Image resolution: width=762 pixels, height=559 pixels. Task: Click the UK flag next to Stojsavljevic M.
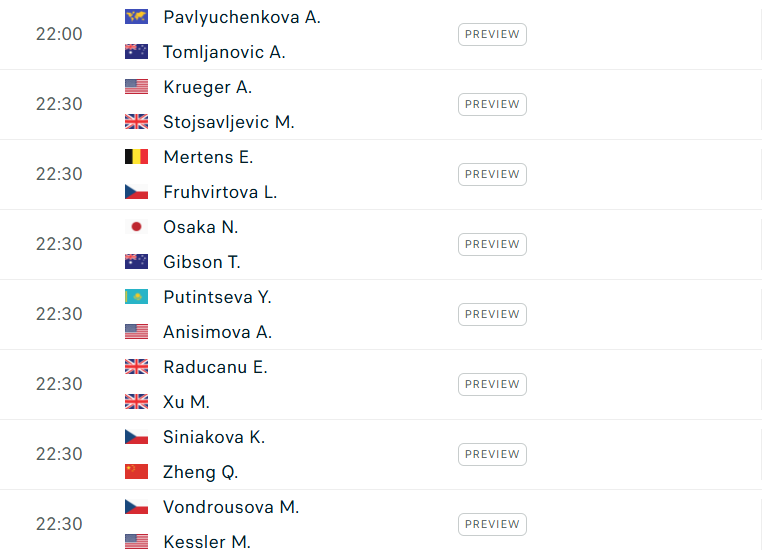(x=137, y=122)
